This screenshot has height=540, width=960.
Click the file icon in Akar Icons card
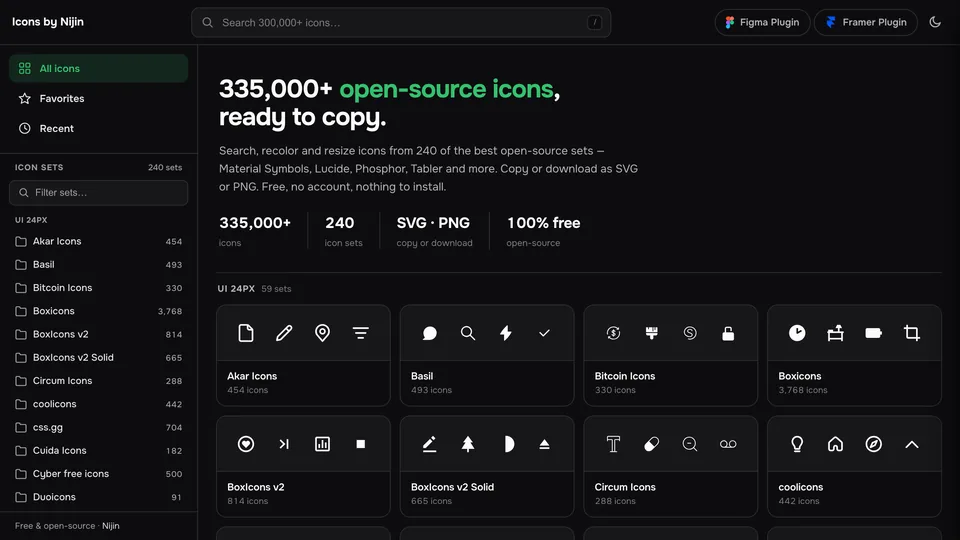tap(246, 333)
